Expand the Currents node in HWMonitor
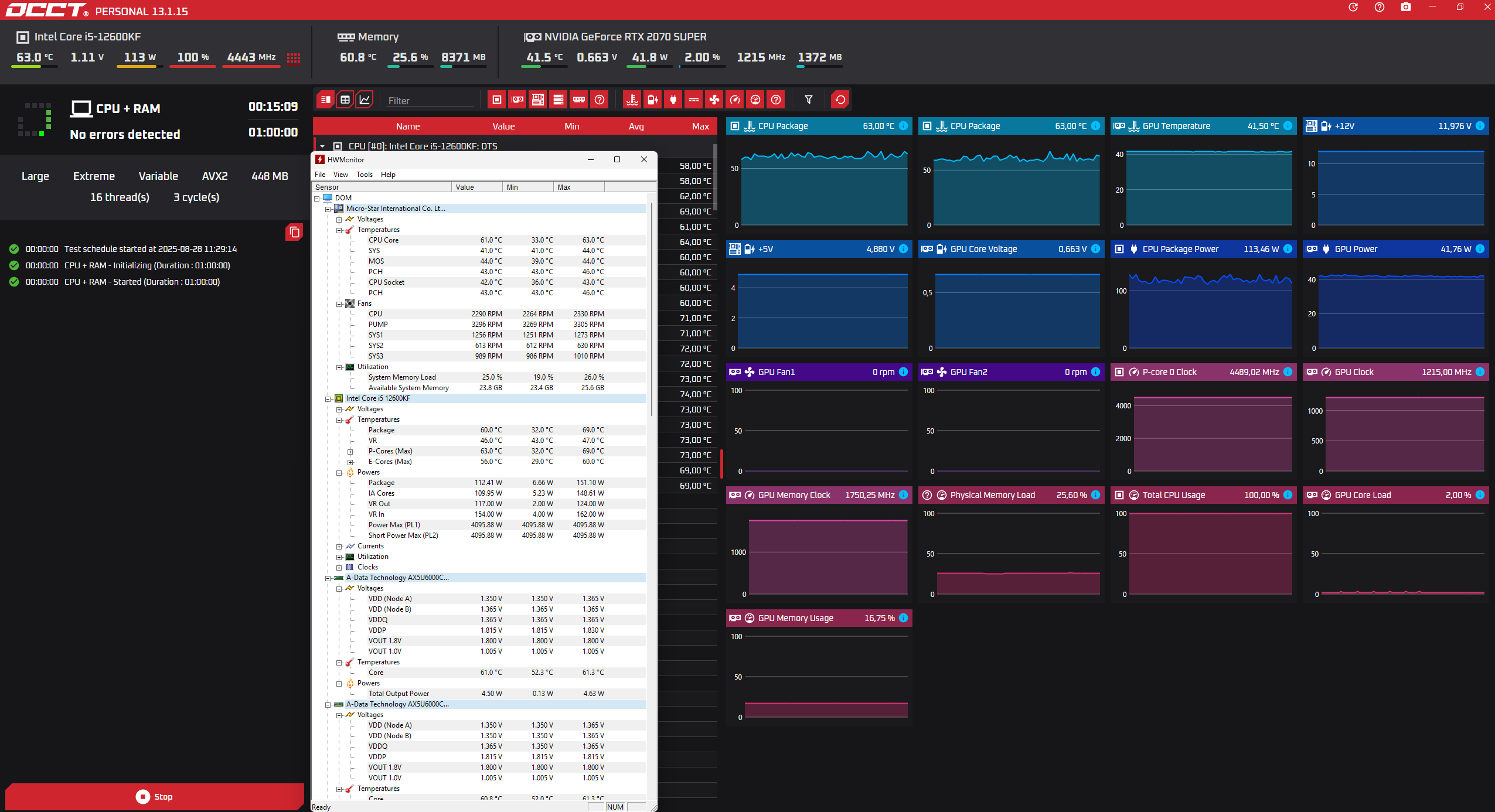This screenshot has height=812, width=1495. point(339,547)
